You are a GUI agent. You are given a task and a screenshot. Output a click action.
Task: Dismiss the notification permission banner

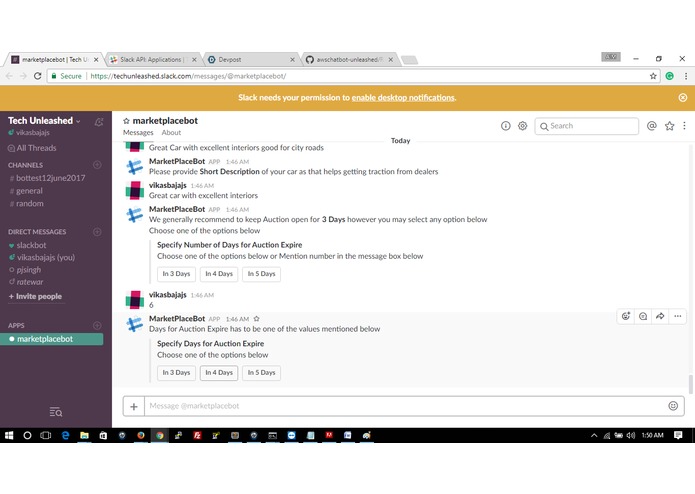click(x=683, y=97)
